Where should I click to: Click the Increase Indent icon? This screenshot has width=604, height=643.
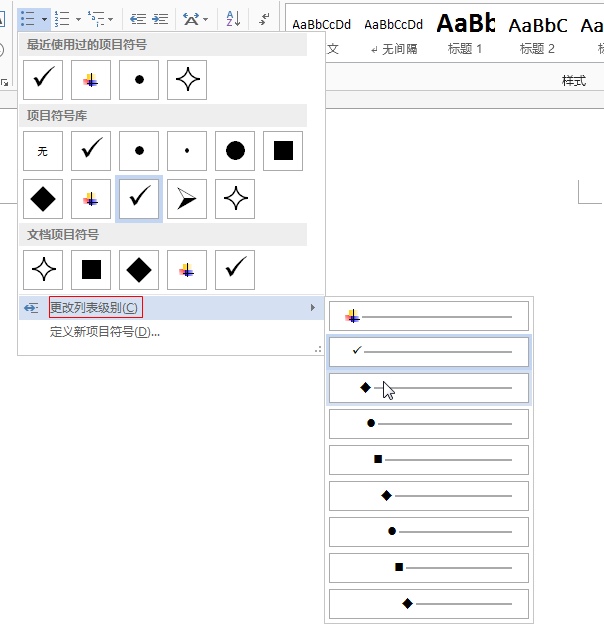click(x=160, y=19)
